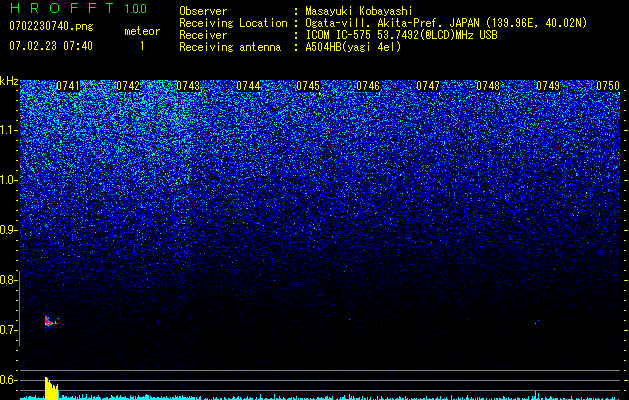
Task: Click the 1.1 kHz axis label
Action: click(8, 130)
